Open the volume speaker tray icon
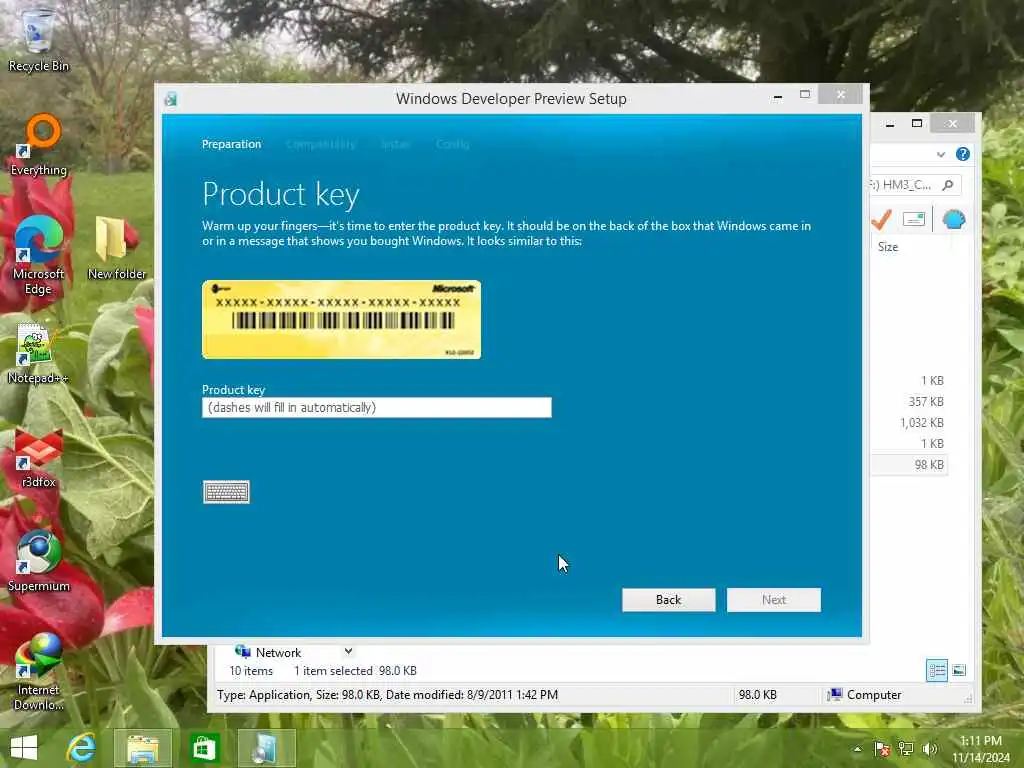Viewport: 1024px width, 768px height. pyautogui.click(x=930, y=749)
